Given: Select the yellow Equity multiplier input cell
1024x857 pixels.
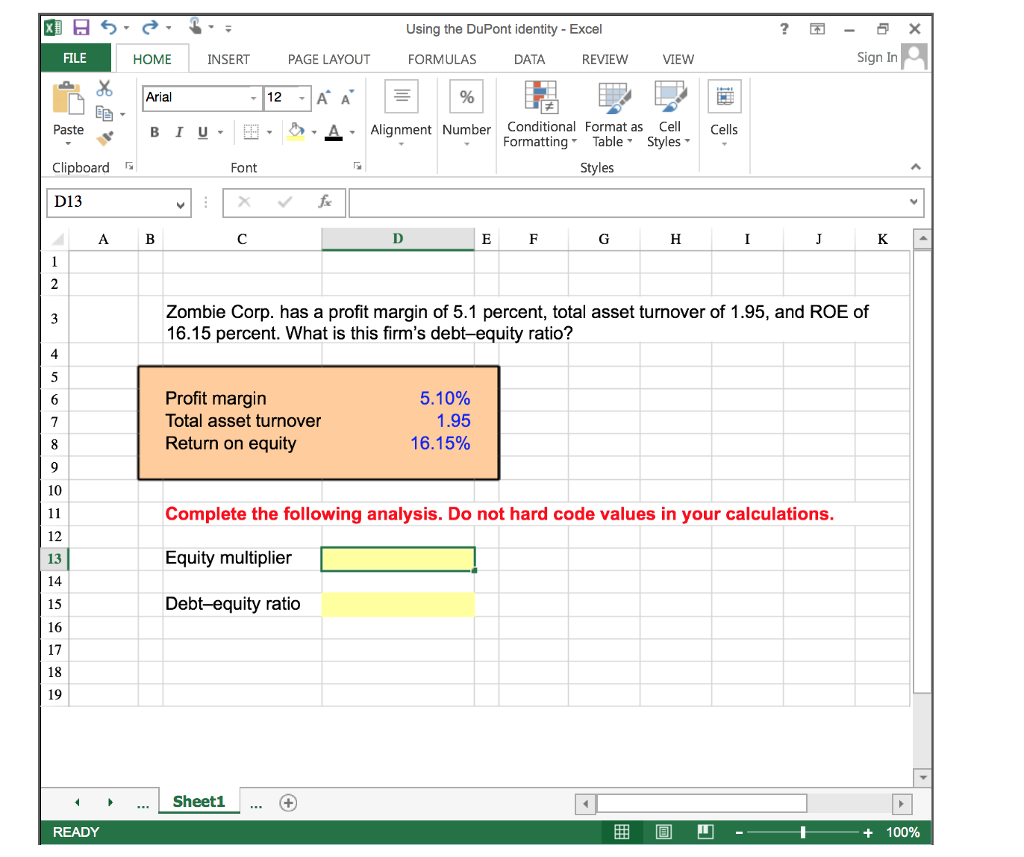Looking at the screenshot, I should tap(397, 558).
